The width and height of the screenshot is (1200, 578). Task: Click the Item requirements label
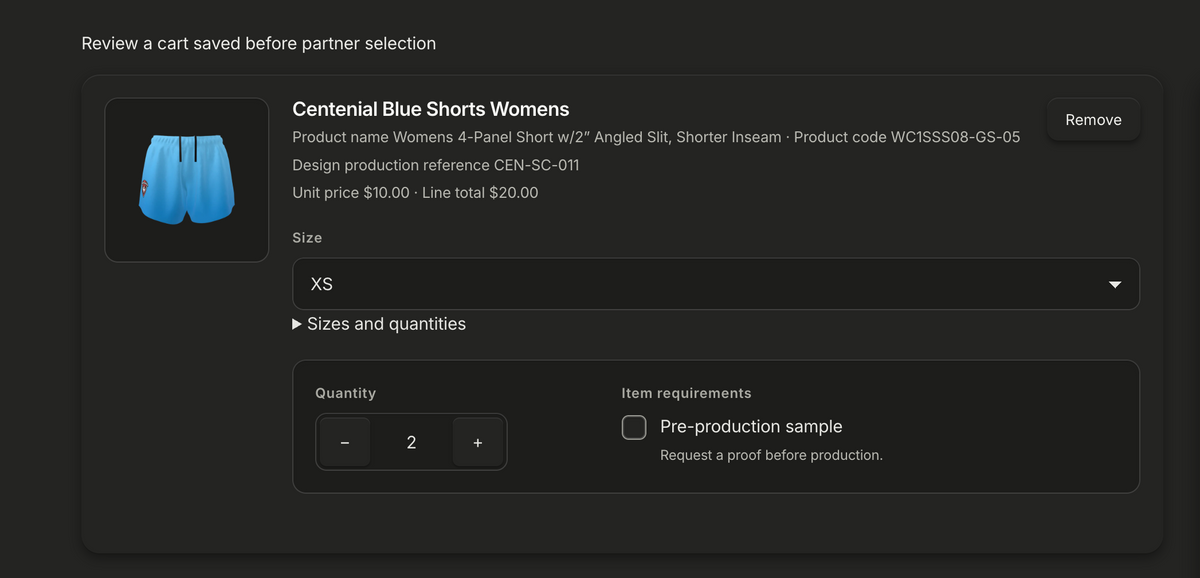pyautogui.click(x=686, y=393)
